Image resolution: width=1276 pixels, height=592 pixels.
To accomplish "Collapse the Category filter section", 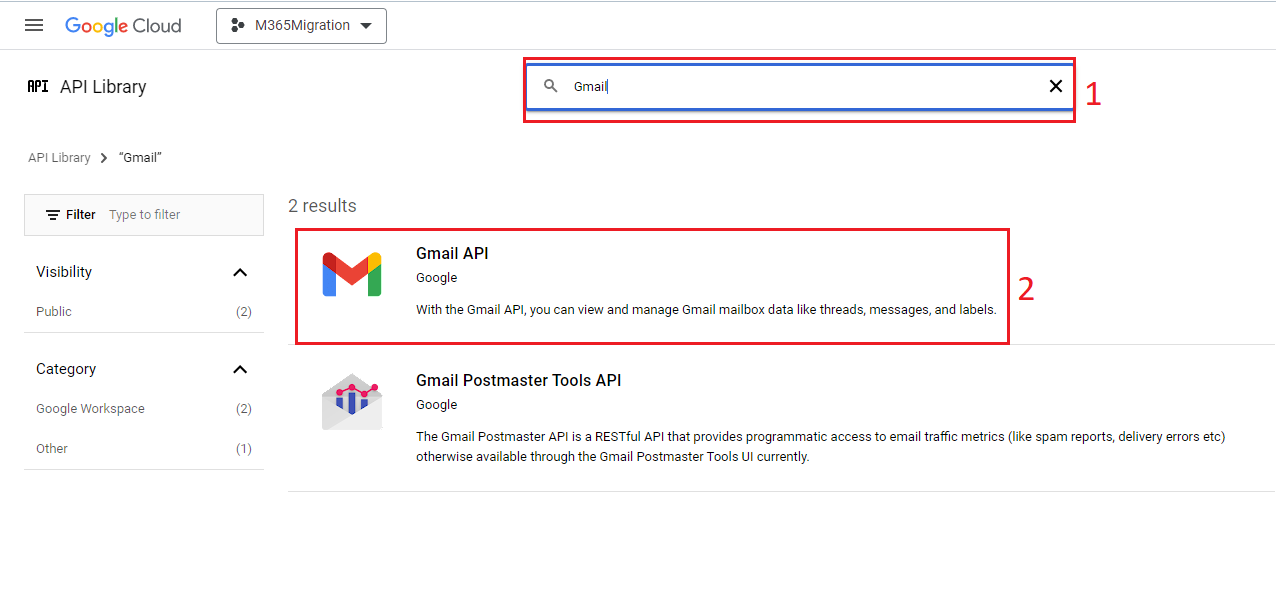I will click(240, 369).
